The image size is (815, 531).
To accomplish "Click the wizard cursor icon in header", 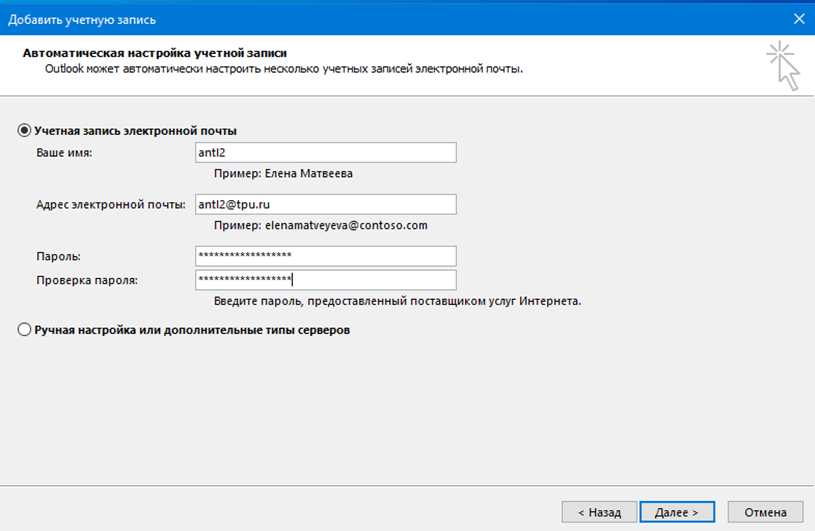I will [x=783, y=65].
